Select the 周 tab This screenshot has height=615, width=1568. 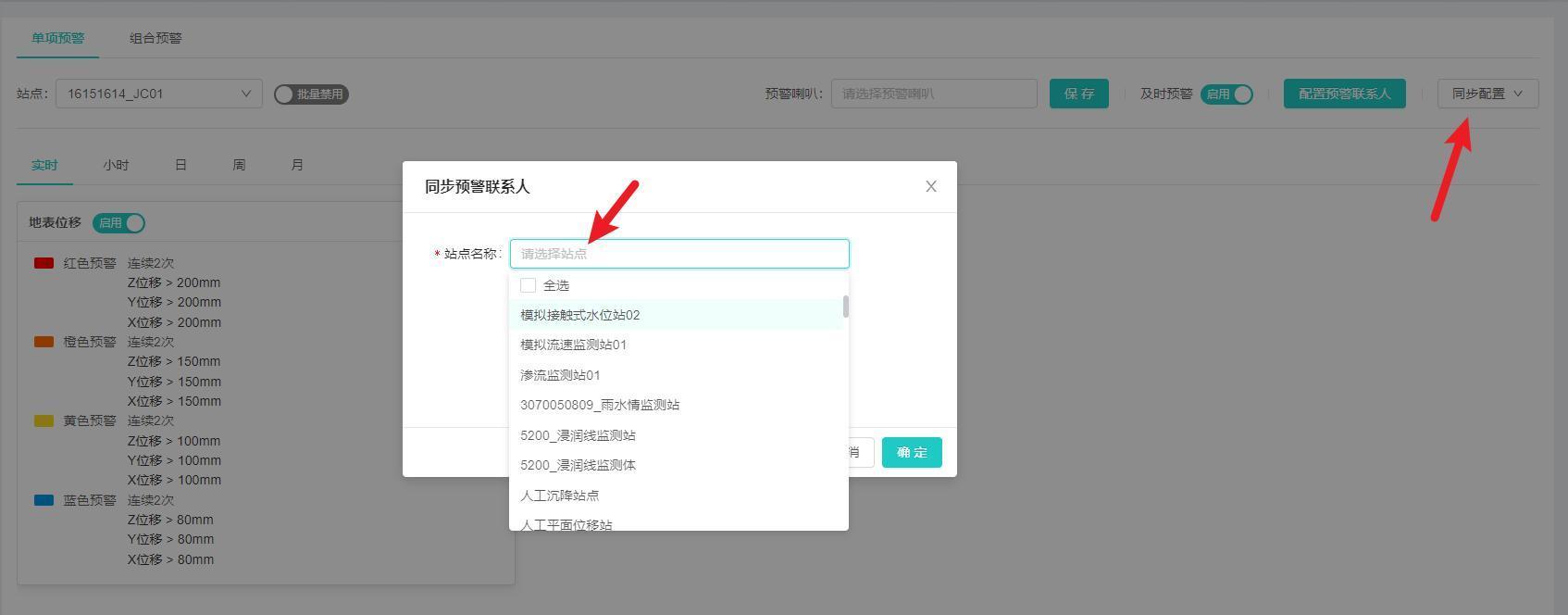[239, 165]
